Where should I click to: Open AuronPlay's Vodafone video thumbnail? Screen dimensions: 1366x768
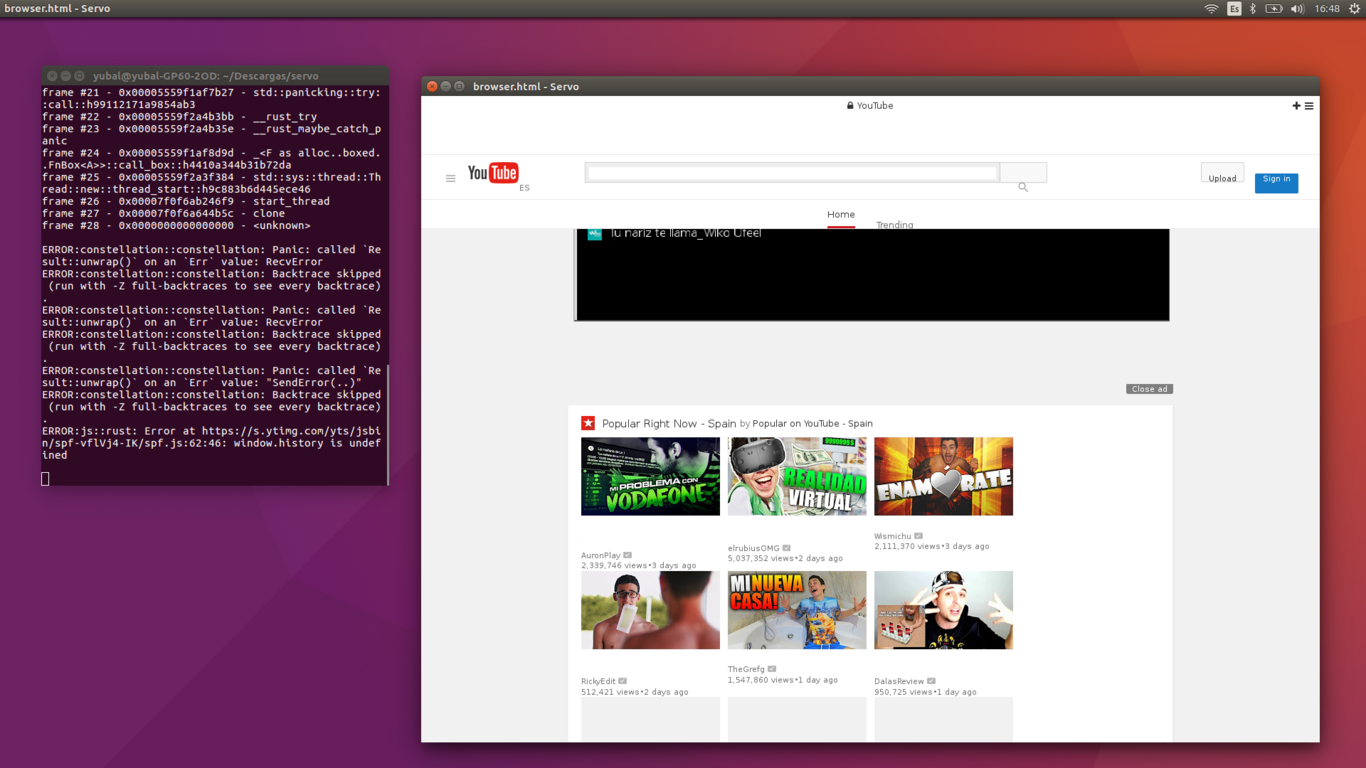tap(650, 476)
